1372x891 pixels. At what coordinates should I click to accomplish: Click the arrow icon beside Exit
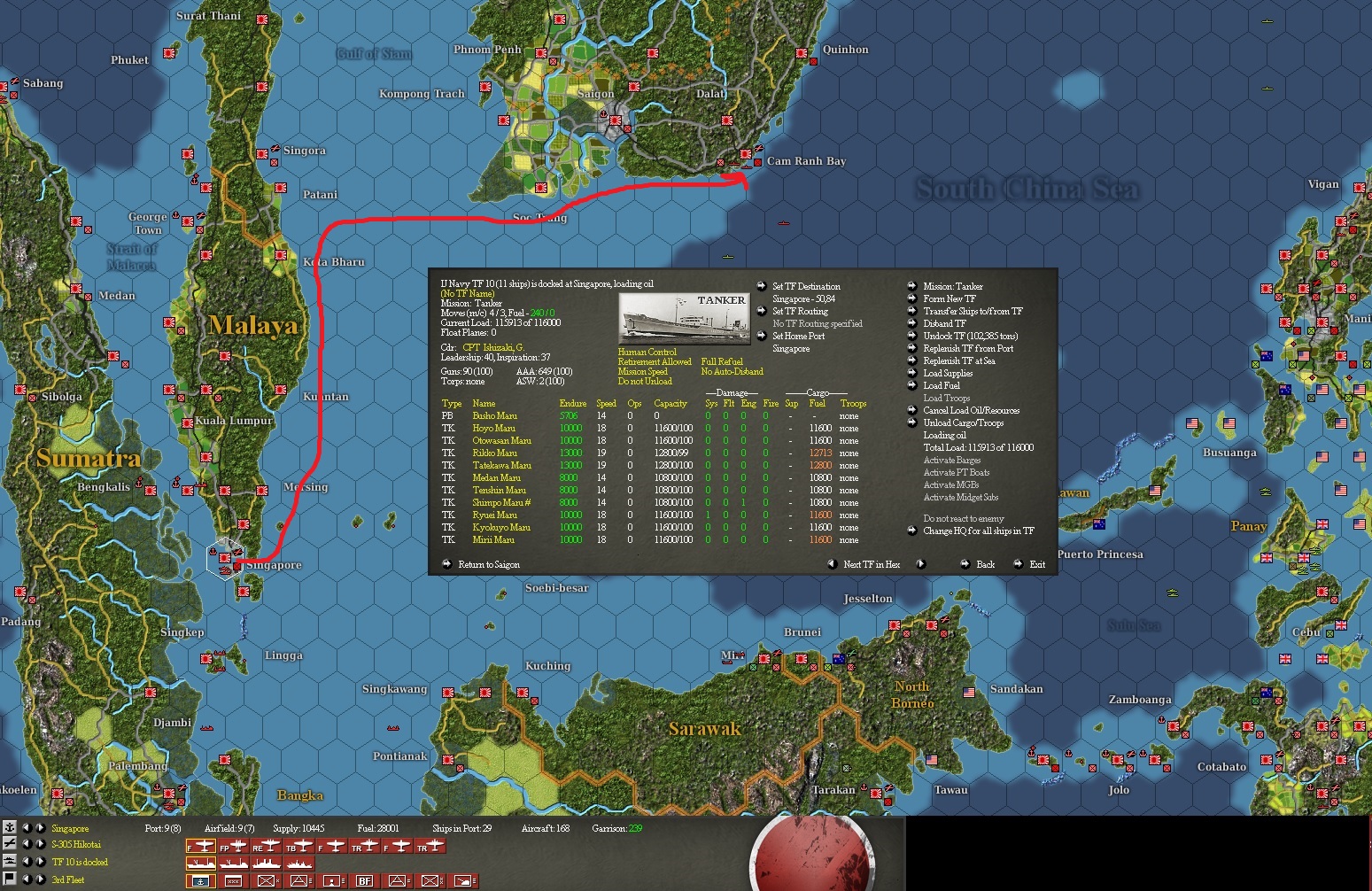coord(1019,564)
